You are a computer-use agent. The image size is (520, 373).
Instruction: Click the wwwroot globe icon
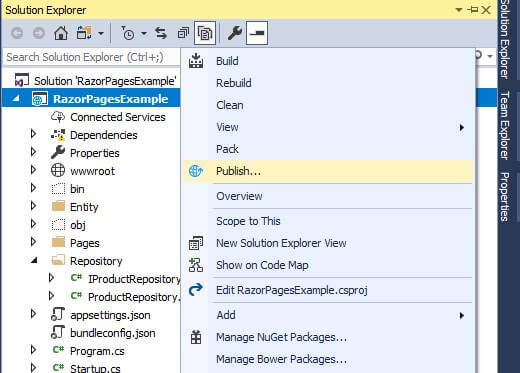tap(58, 170)
